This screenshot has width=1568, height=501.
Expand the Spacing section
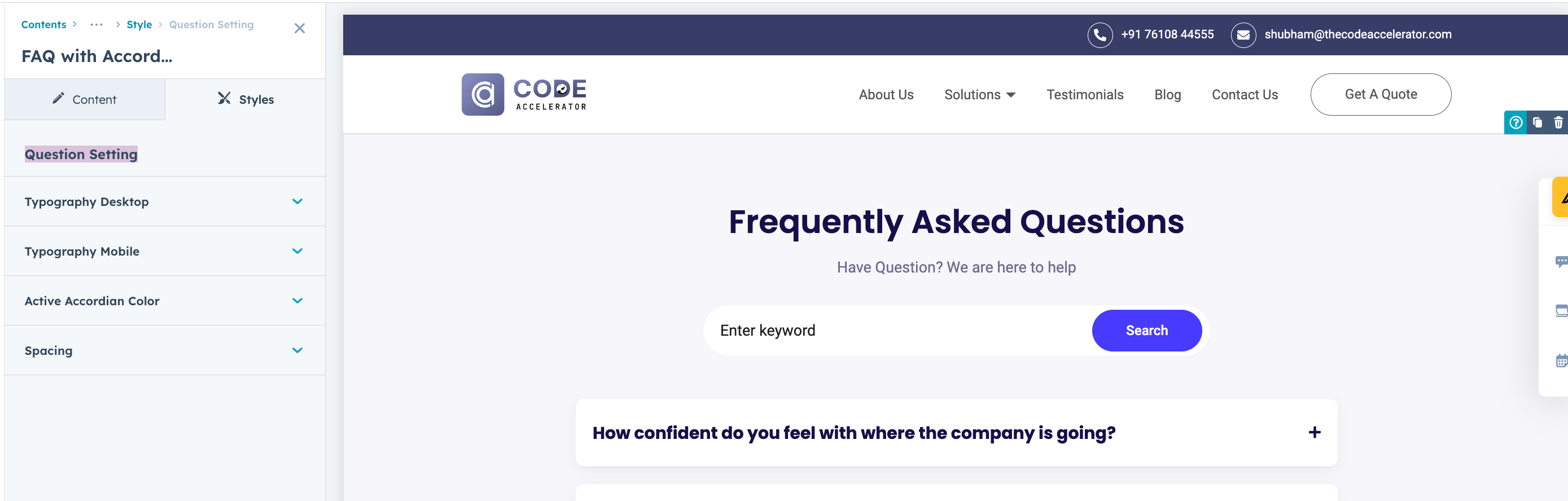(297, 350)
